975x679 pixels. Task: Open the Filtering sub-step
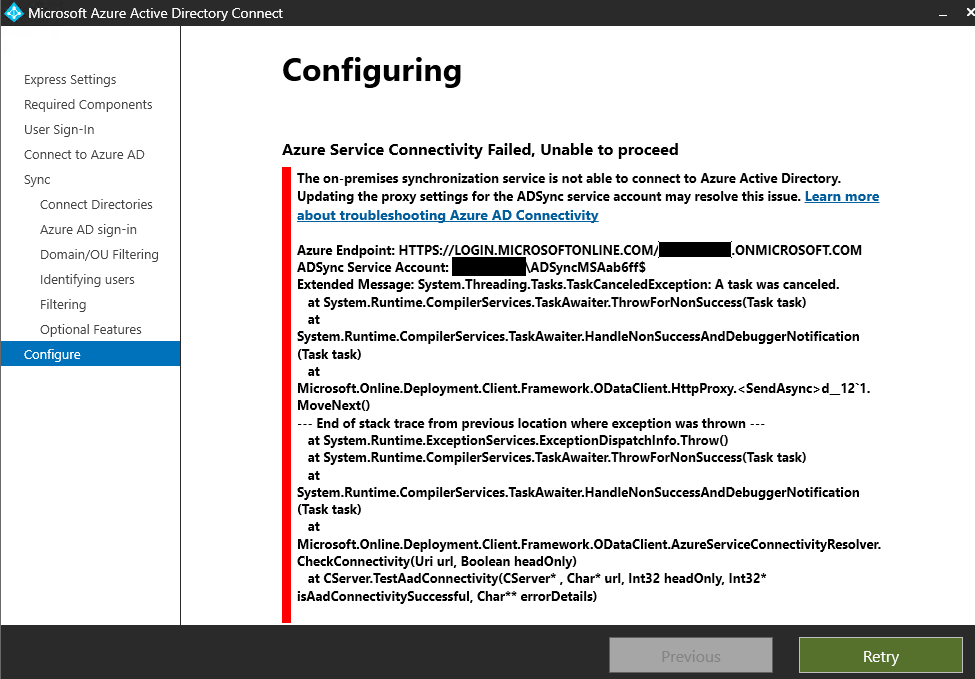click(x=63, y=304)
